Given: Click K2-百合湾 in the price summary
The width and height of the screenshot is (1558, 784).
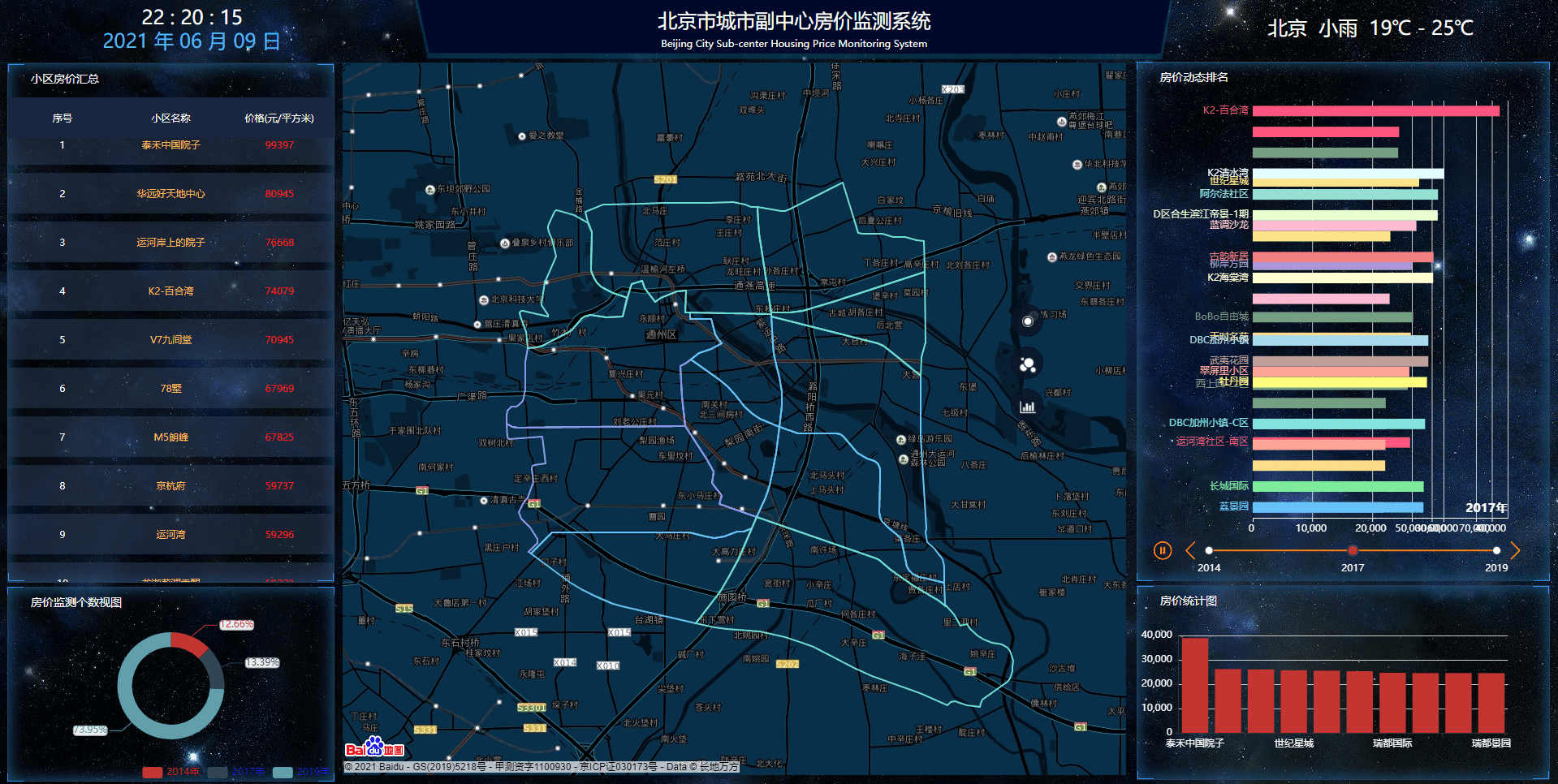Looking at the screenshot, I should coord(170,291).
